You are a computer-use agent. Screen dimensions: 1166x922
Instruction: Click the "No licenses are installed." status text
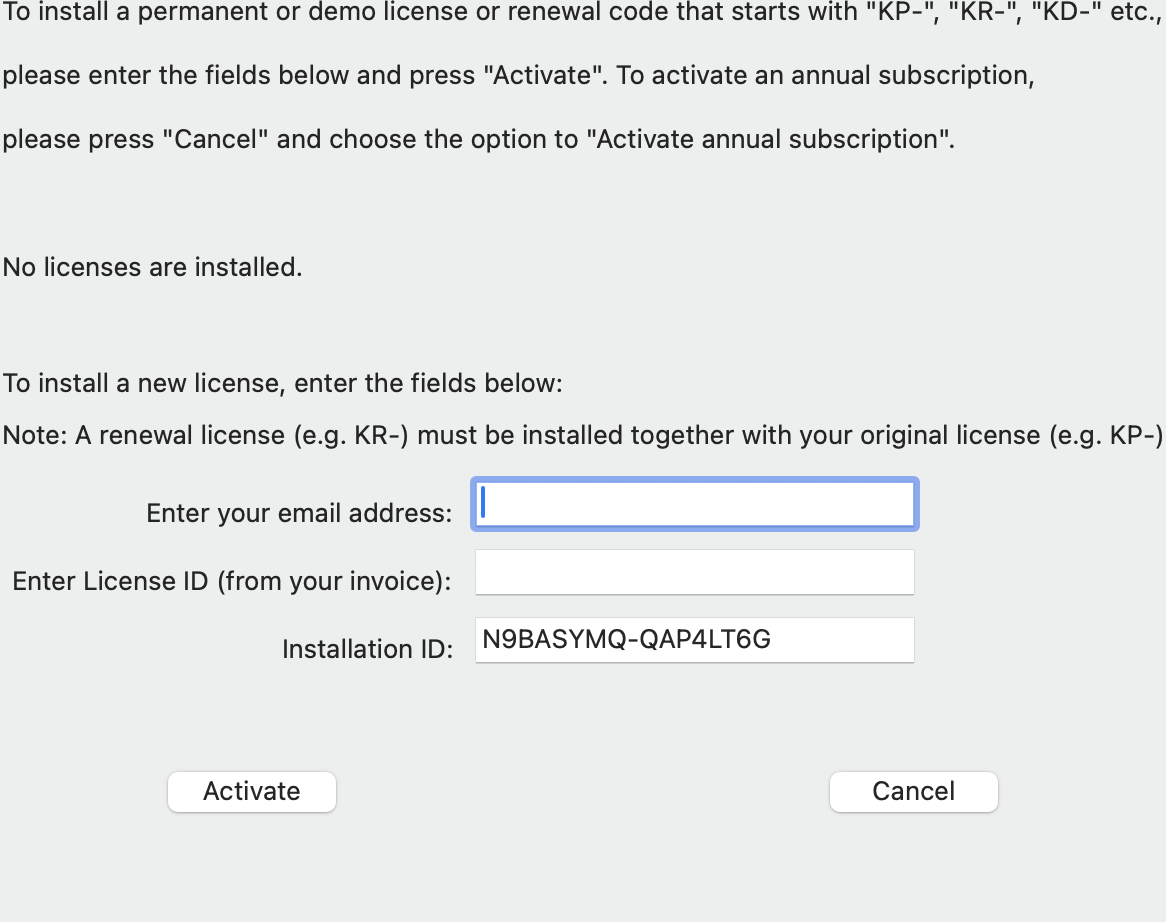(152, 267)
